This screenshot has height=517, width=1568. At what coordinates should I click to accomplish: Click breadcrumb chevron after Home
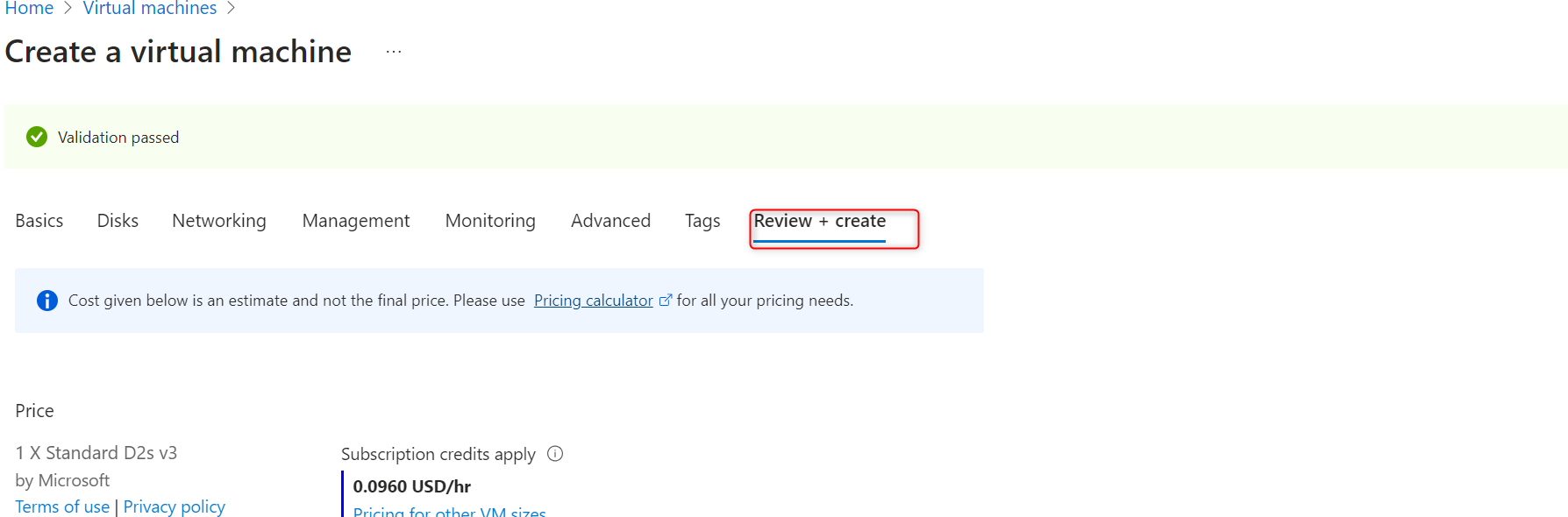pos(68,9)
